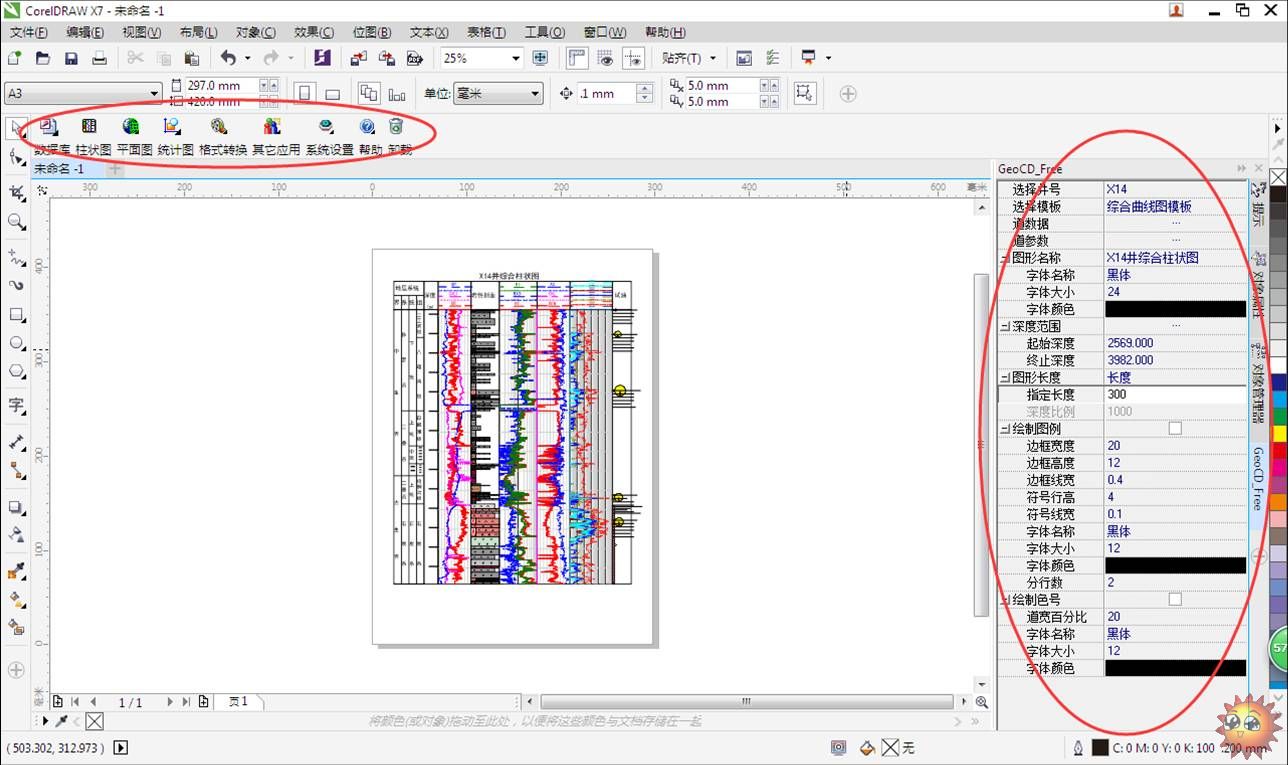
Task: Open the zoom level 25% dropdown
Action: pyautogui.click(x=516, y=58)
